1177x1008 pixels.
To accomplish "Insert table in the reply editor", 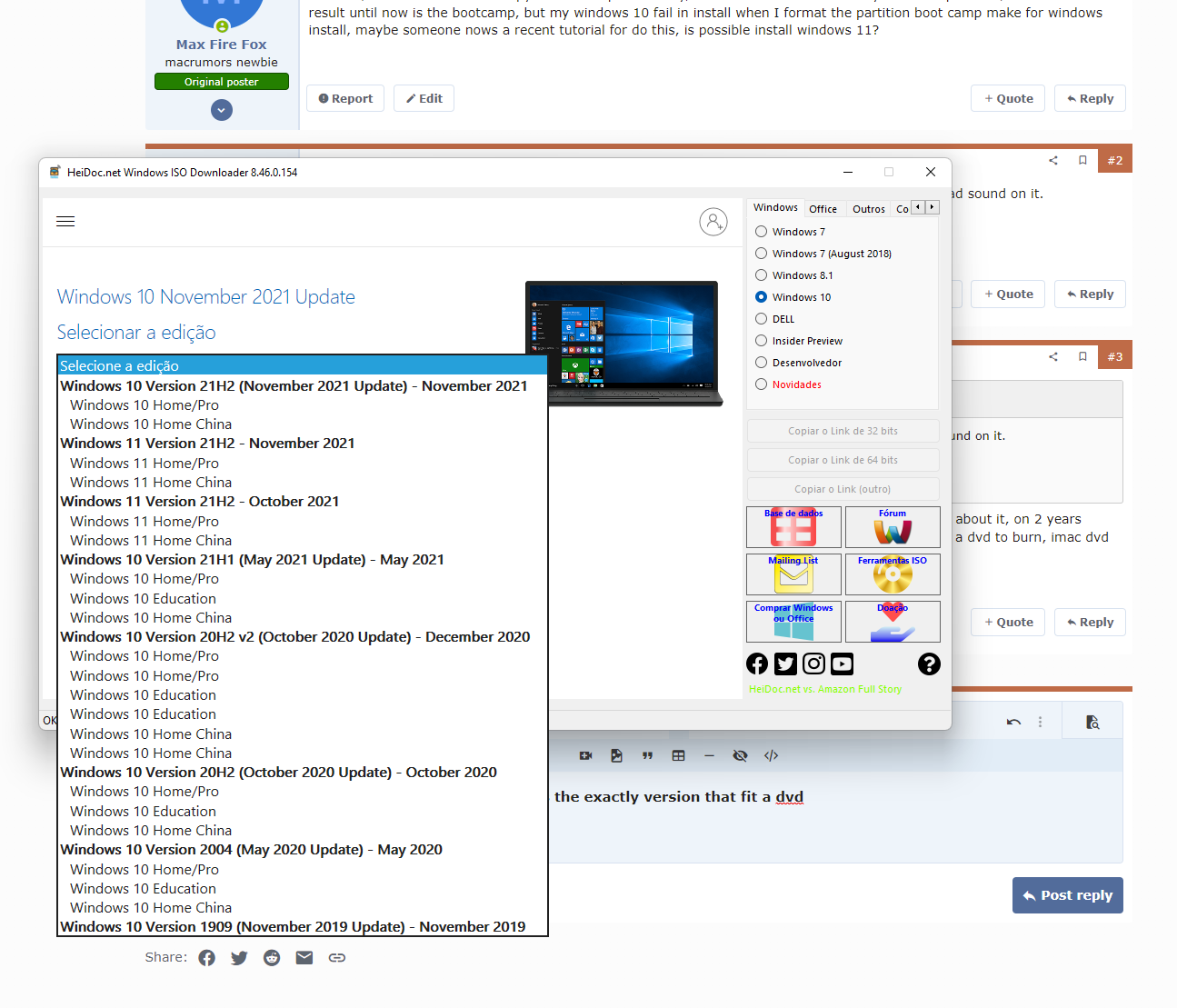I will coord(678,755).
